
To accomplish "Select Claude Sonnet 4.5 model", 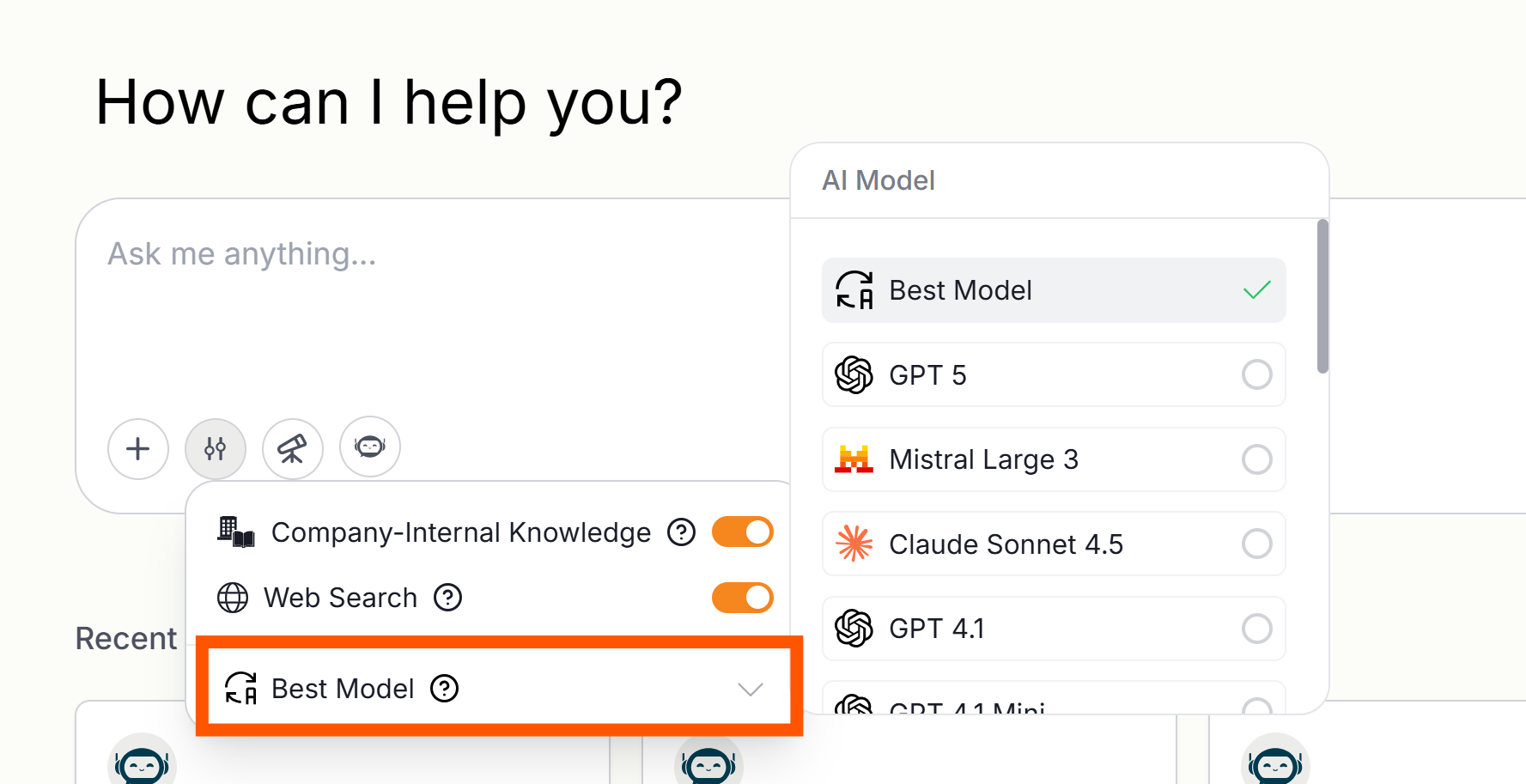I will [1054, 544].
